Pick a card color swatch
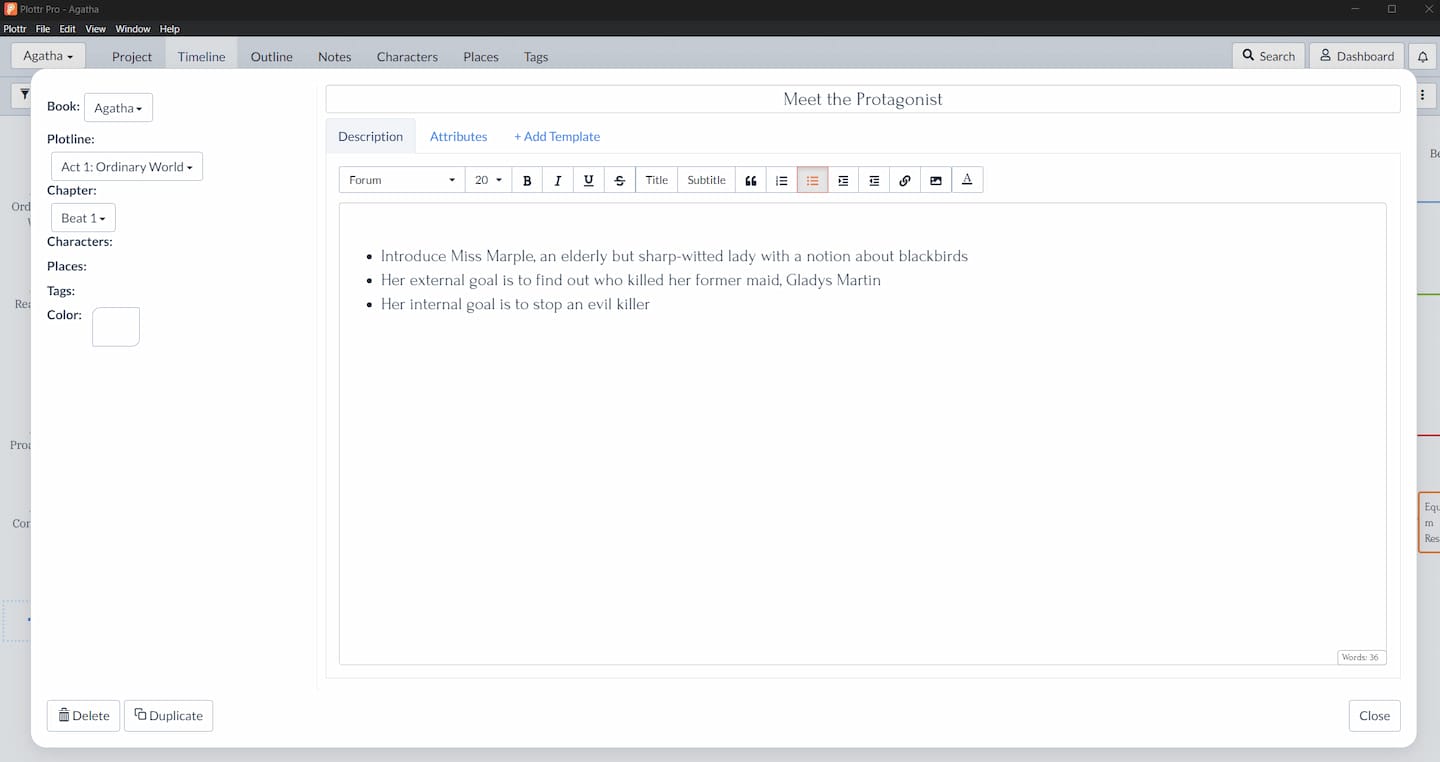This screenshot has width=1440, height=762. 115,326
